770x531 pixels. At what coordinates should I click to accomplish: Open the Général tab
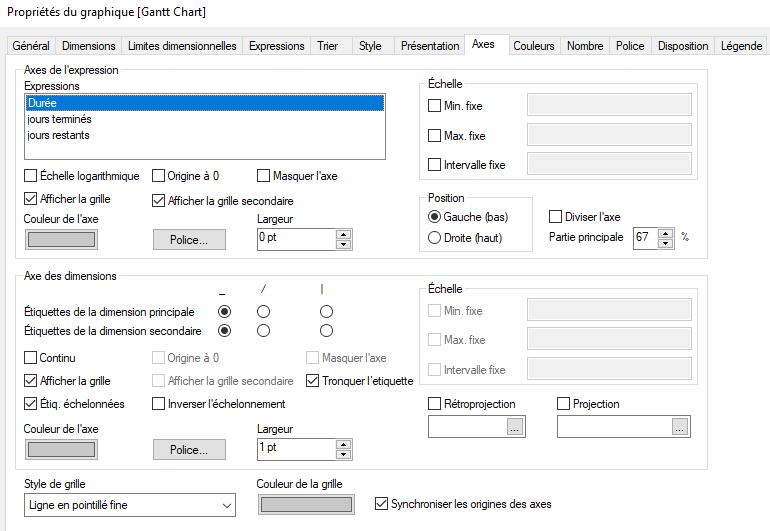pos(31,46)
